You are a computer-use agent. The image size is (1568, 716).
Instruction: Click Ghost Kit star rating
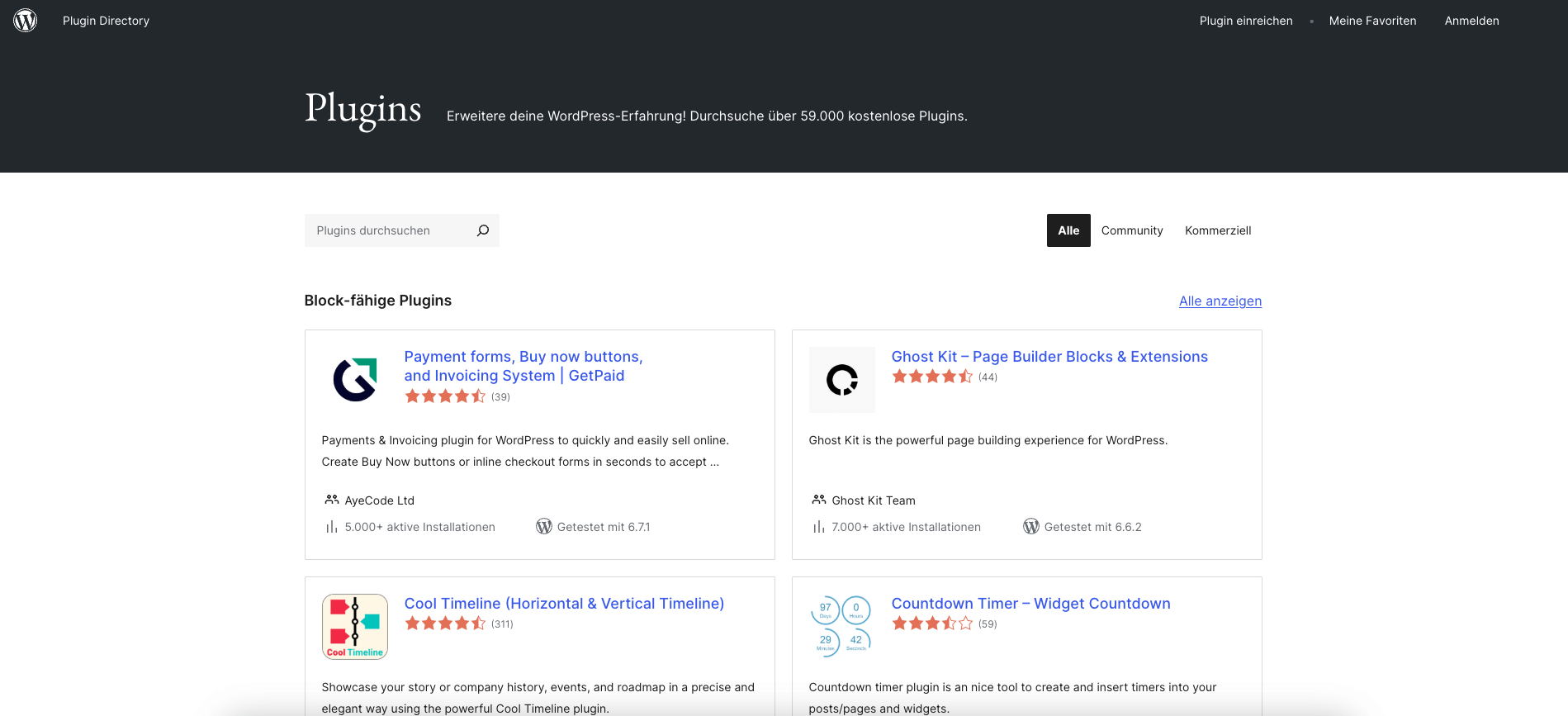click(932, 377)
